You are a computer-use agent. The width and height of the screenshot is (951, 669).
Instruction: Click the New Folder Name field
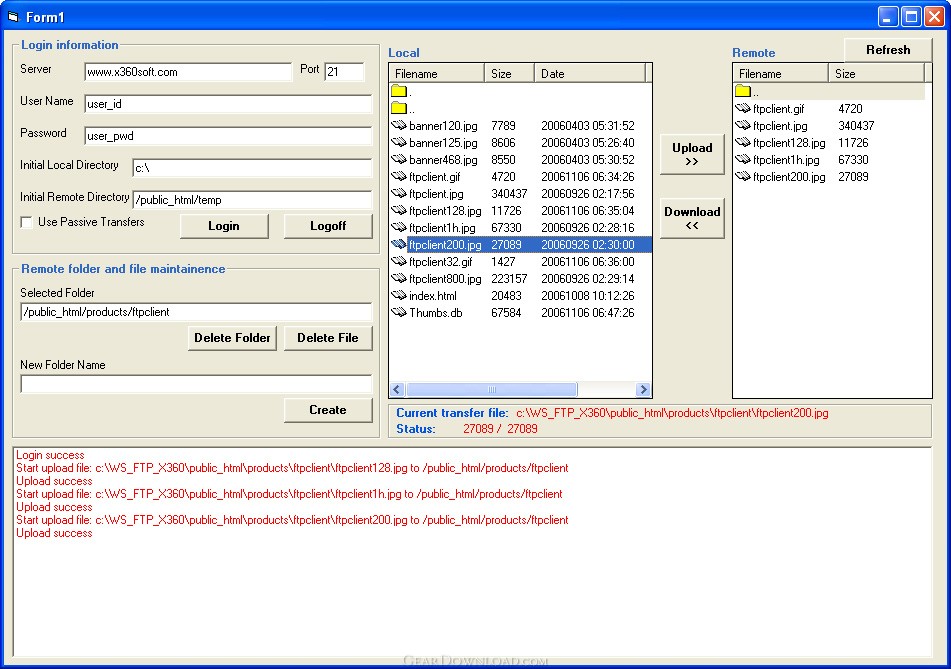197,384
